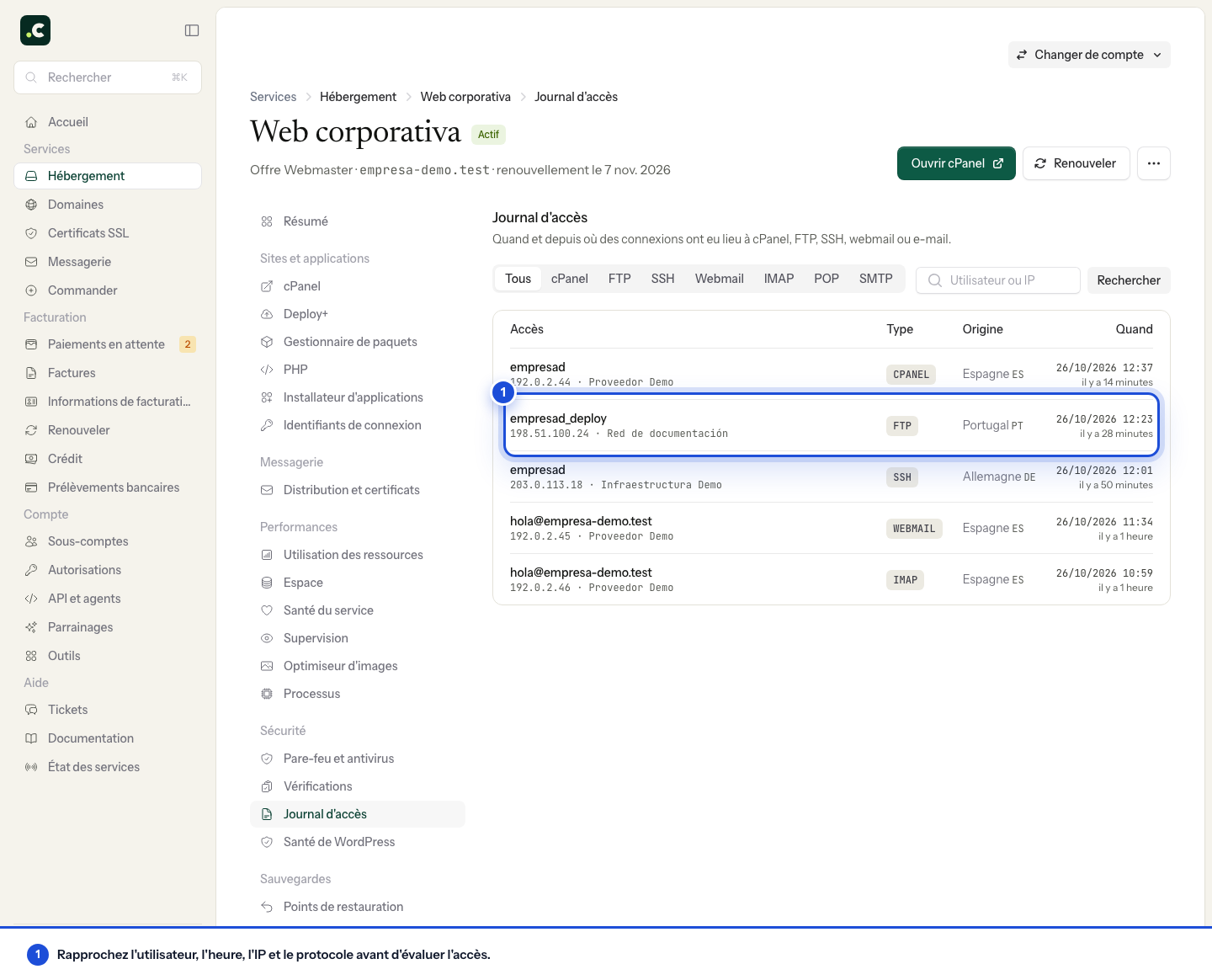Click the 203.0.113.18 IP address text
This screenshot has height=980, width=1212.
pos(546,485)
